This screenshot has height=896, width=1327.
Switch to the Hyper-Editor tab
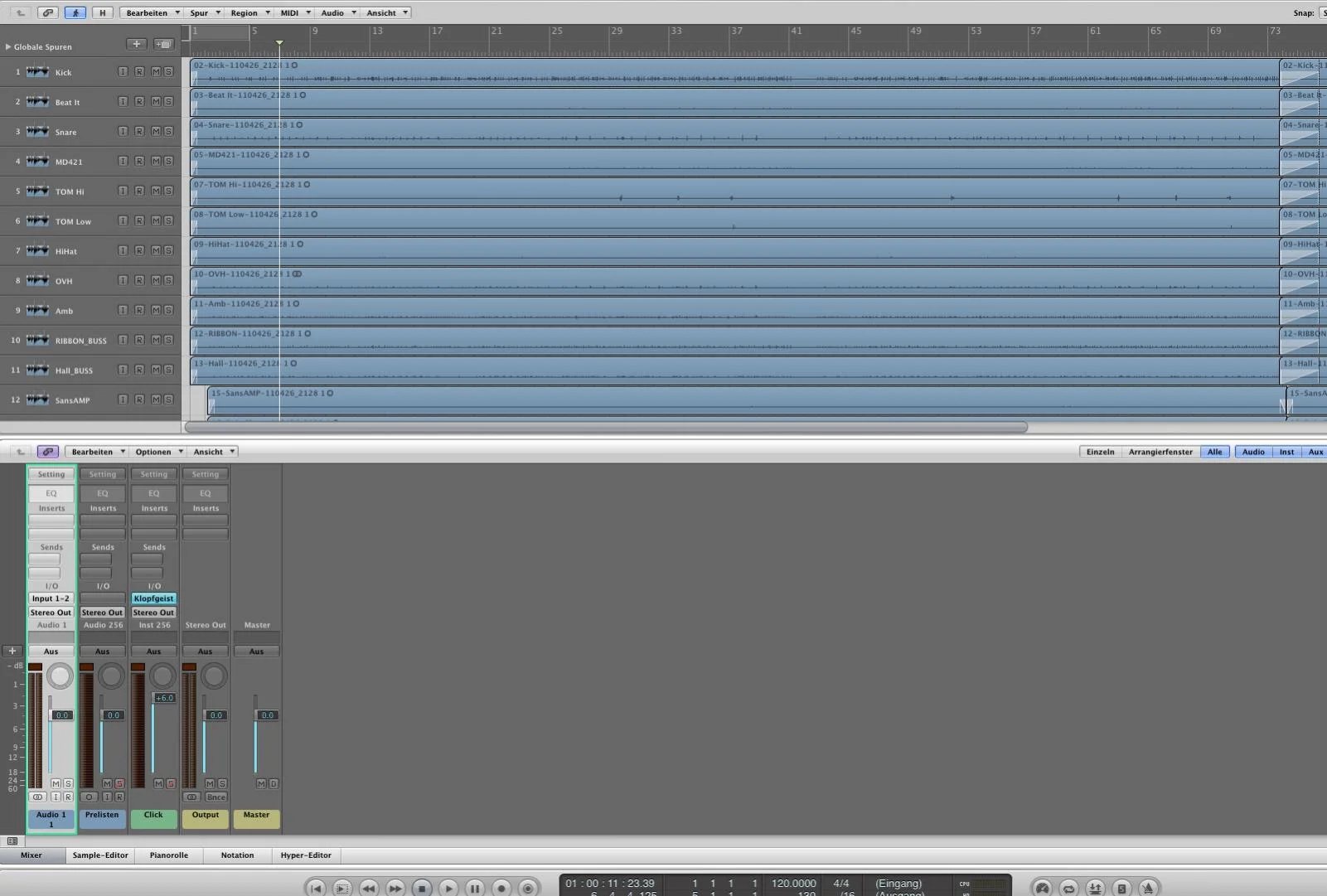pos(306,855)
